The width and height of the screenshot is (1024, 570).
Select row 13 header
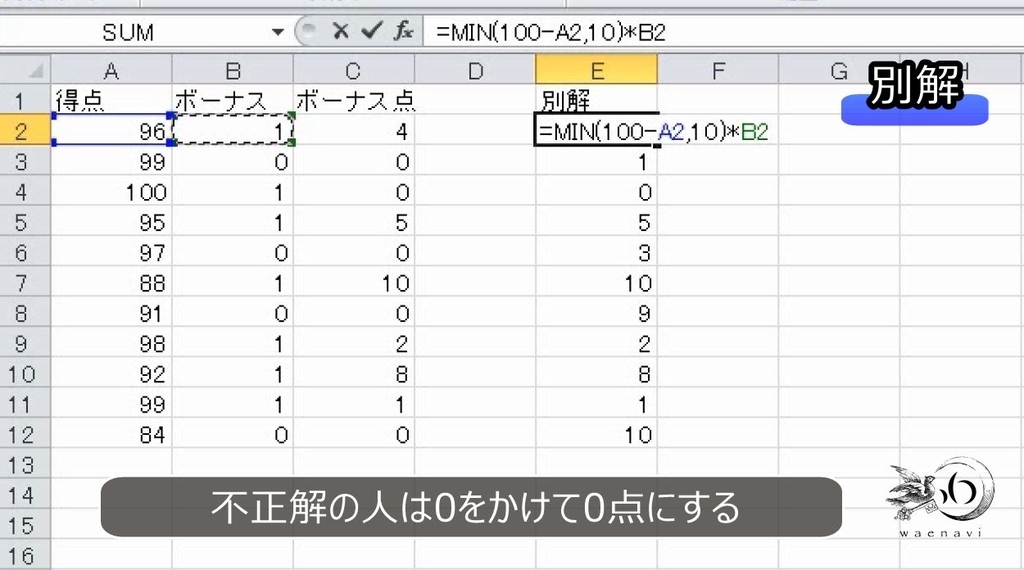[x=25, y=465]
